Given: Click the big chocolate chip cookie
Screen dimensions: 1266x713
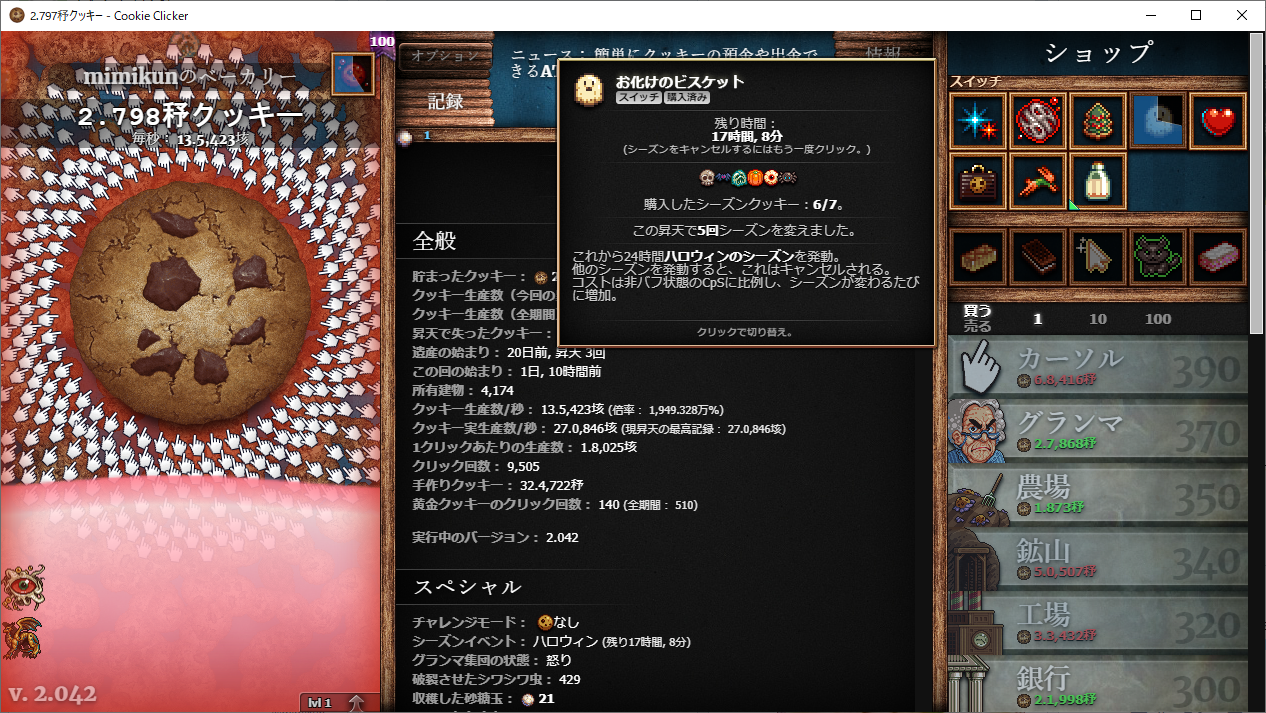Looking at the screenshot, I should point(190,300).
